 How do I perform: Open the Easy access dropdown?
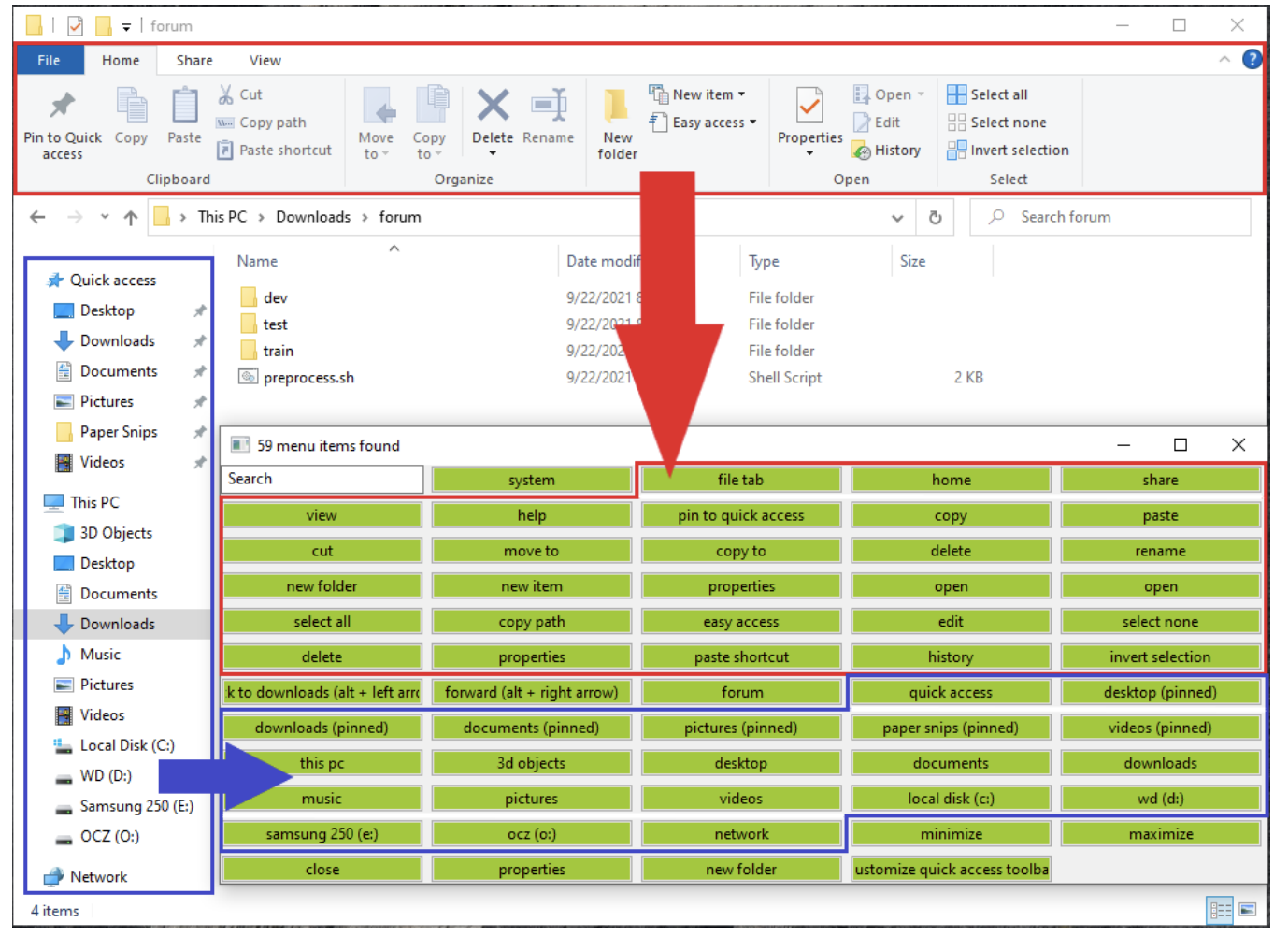703,123
